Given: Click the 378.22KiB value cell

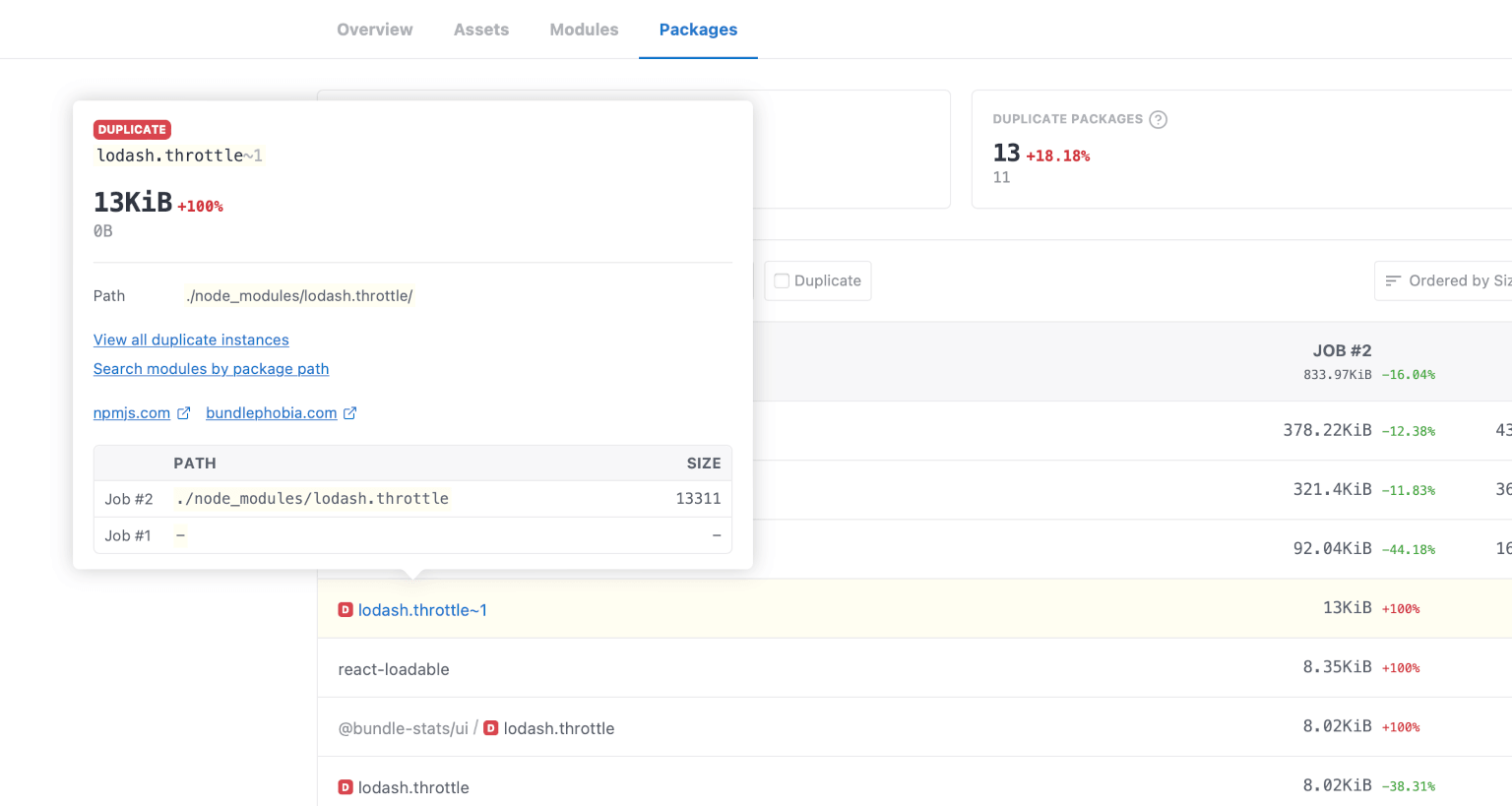Looking at the screenshot, I should tap(1327, 430).
